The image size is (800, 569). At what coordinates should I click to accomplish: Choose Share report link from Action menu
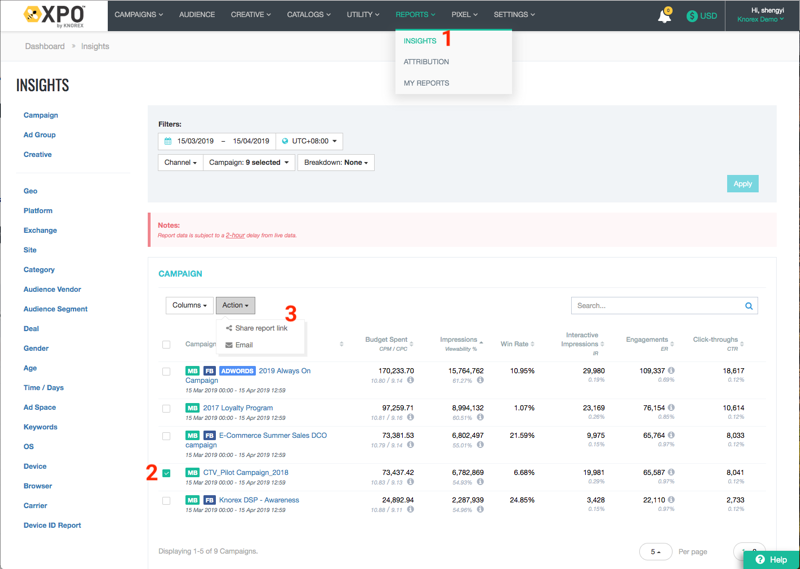260,328
